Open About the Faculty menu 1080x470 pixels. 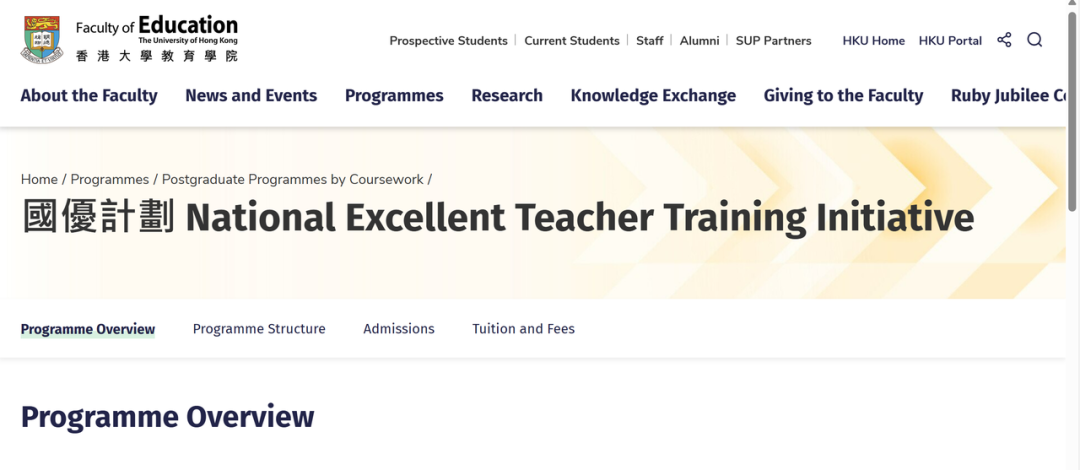pyautogui.click(x=89, y=96)
